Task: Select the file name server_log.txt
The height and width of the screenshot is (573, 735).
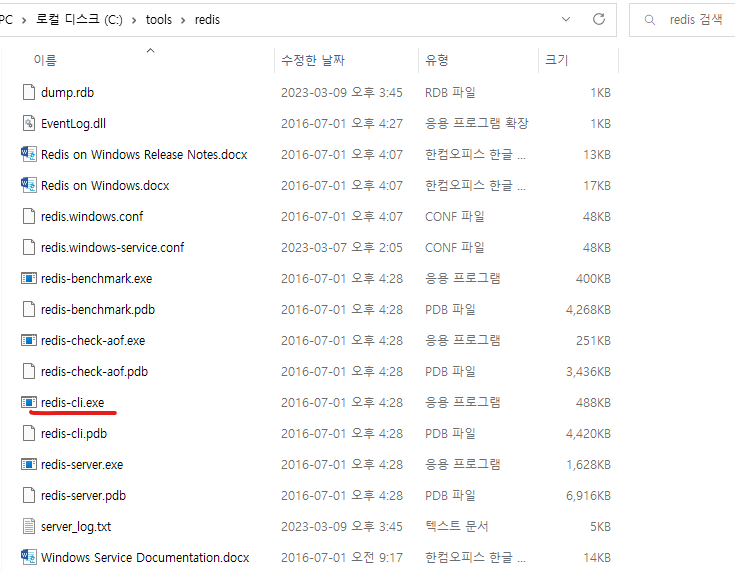Action: [76, 526]
